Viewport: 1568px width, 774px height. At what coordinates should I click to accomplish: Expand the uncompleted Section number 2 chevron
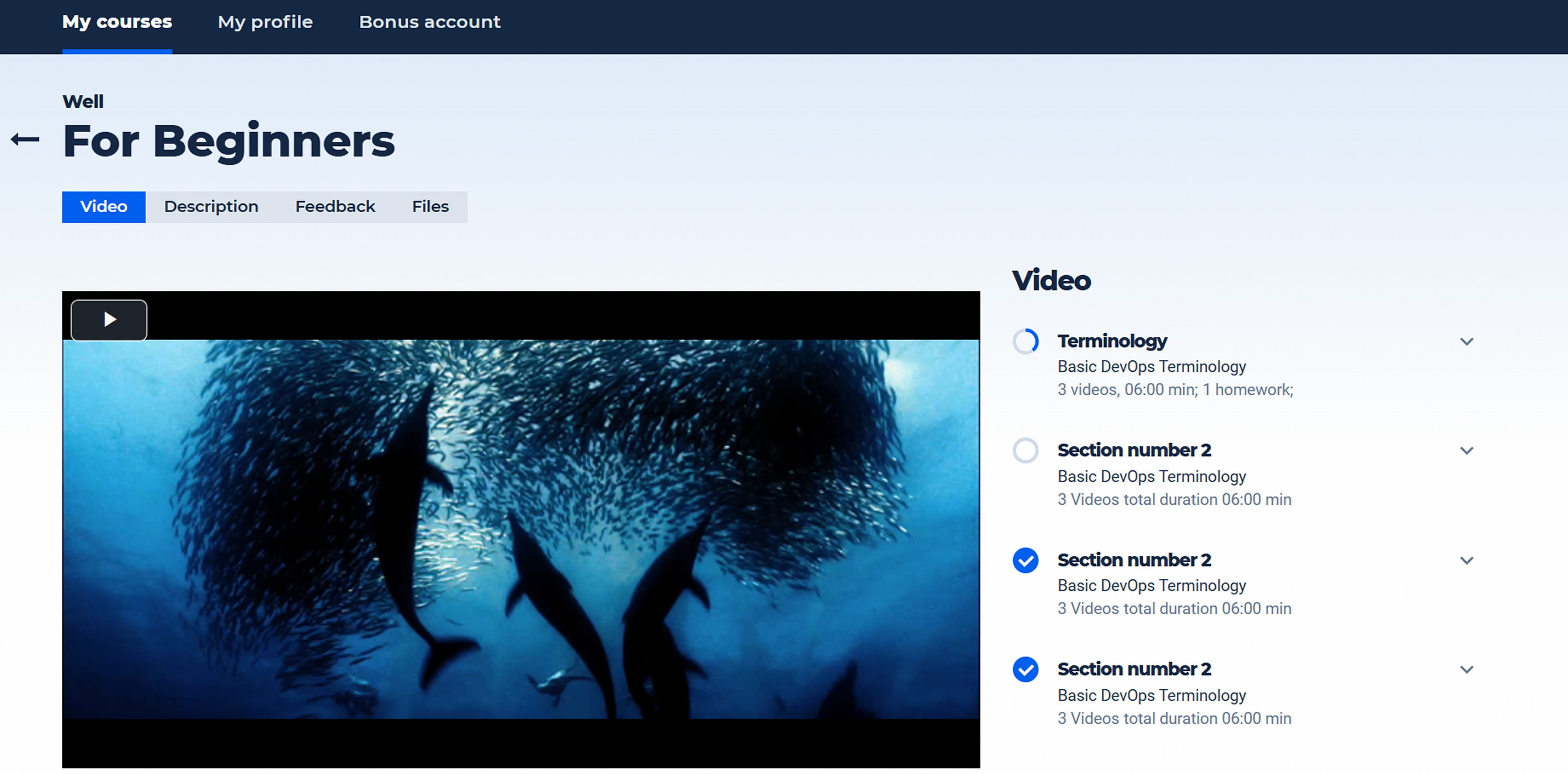pos(1467,451)
